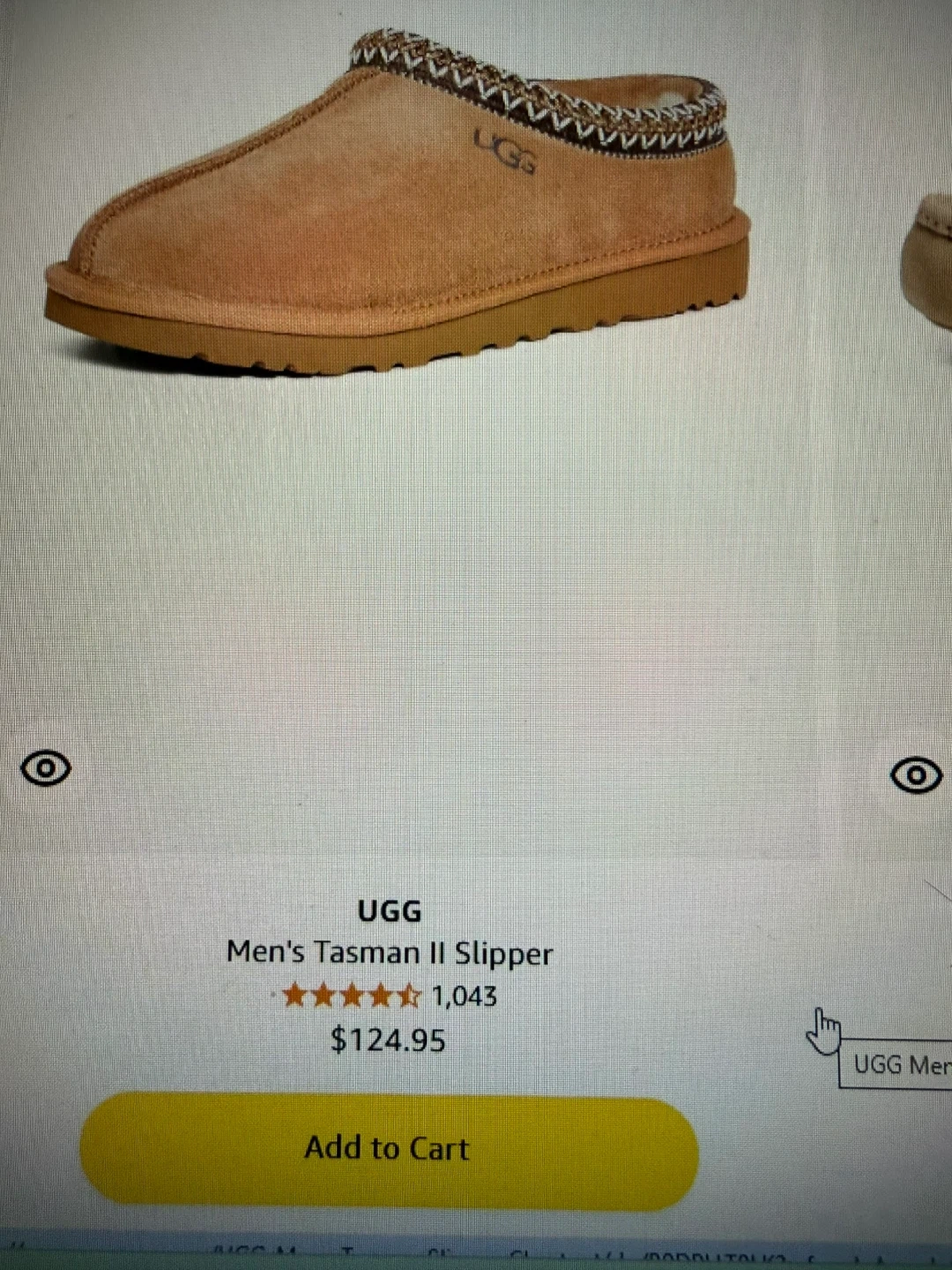The height and width of the screenshot is (1270, 952).
Task: View the 1,043 customer reviews
Action: [x=465, y=997]
